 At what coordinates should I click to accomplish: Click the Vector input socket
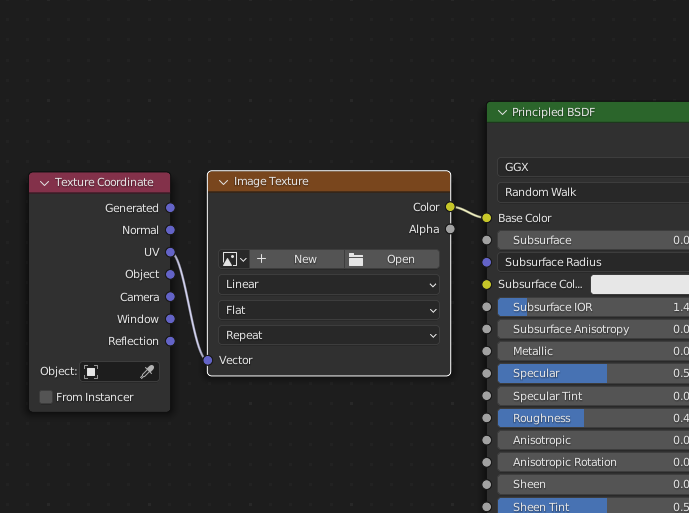click(208, 360)
